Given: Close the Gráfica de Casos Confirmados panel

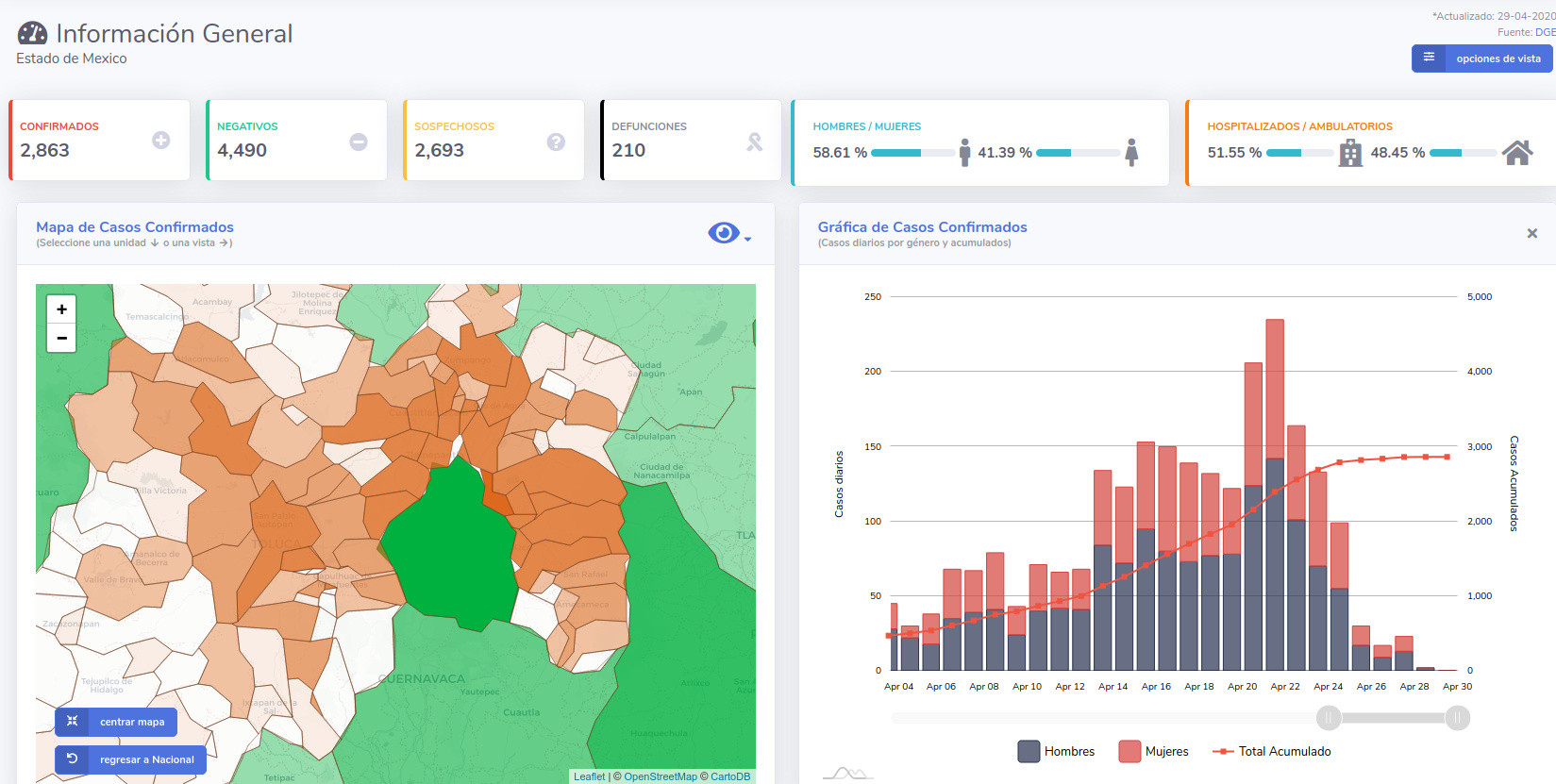Looking at the screenshot, I should [x=1532, y=233].
